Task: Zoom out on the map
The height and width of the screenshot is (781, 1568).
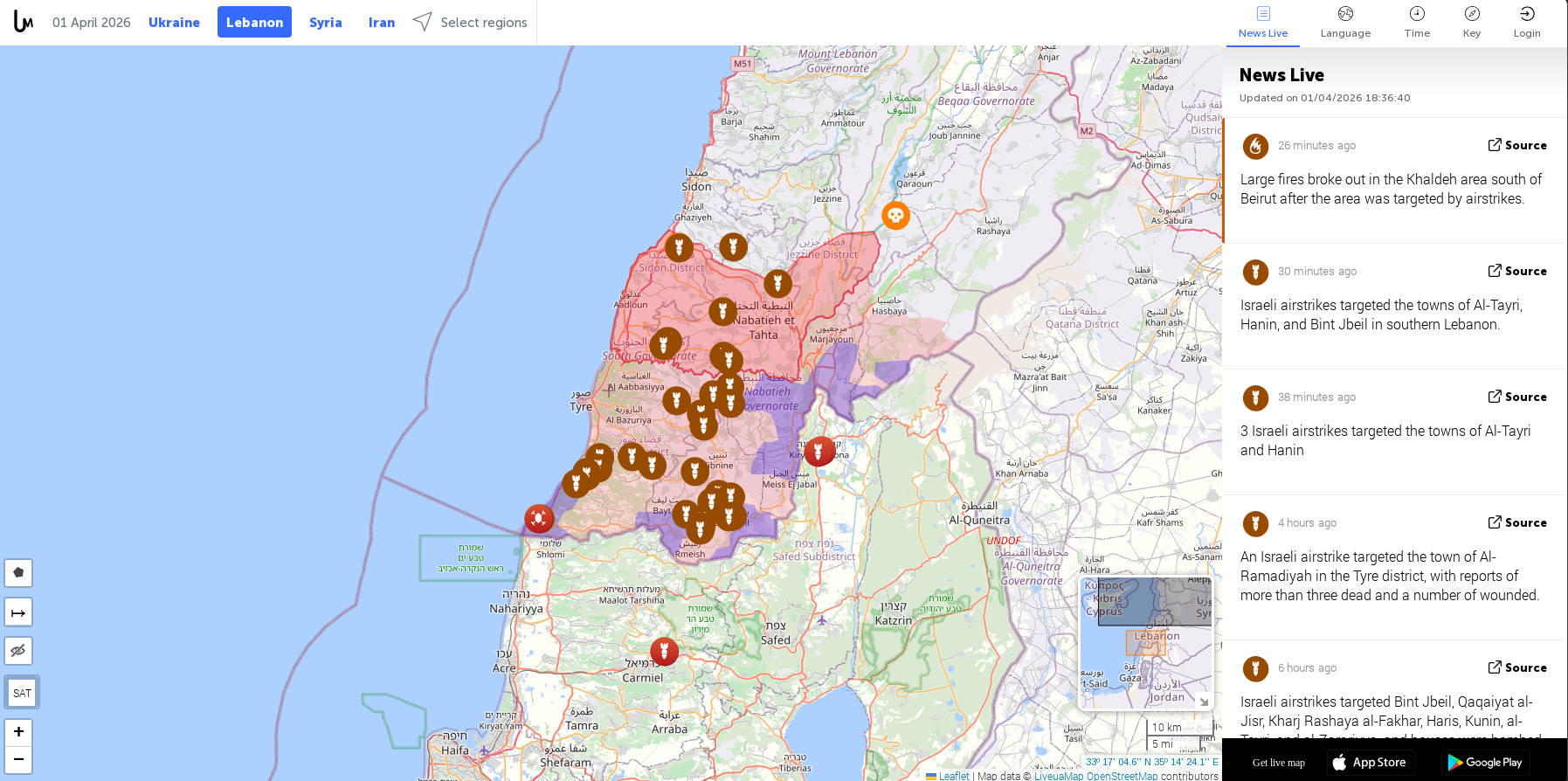Action: coord(18,759)
